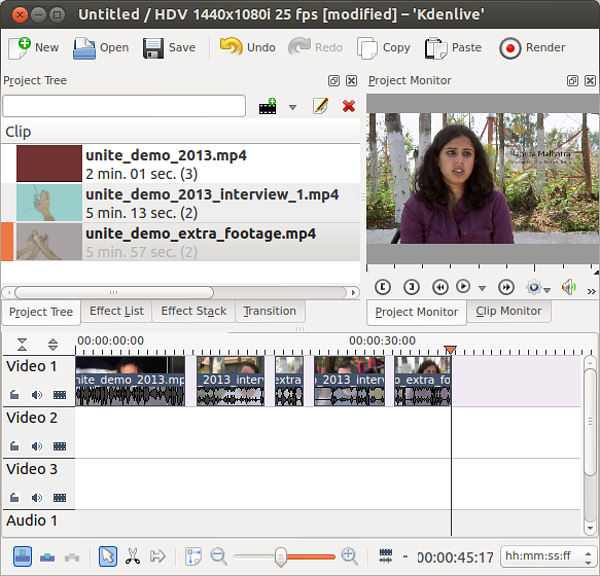Hide video on Video 3 track
Image resolution: width=600 pixels, height=576 pixels.
[59, 497]
